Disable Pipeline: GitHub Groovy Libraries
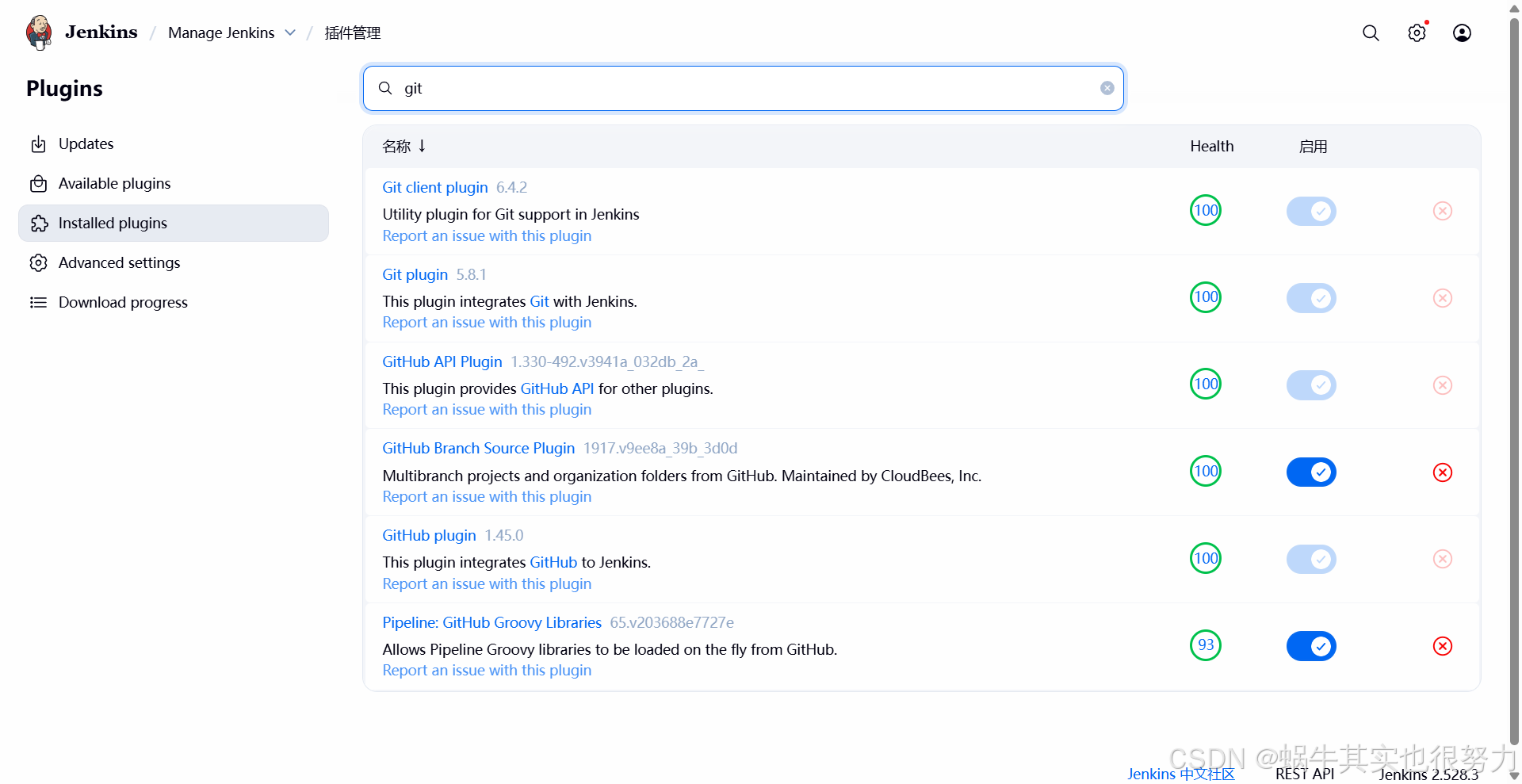The height and width of the screenshot is (784, 1522). 1311,646
